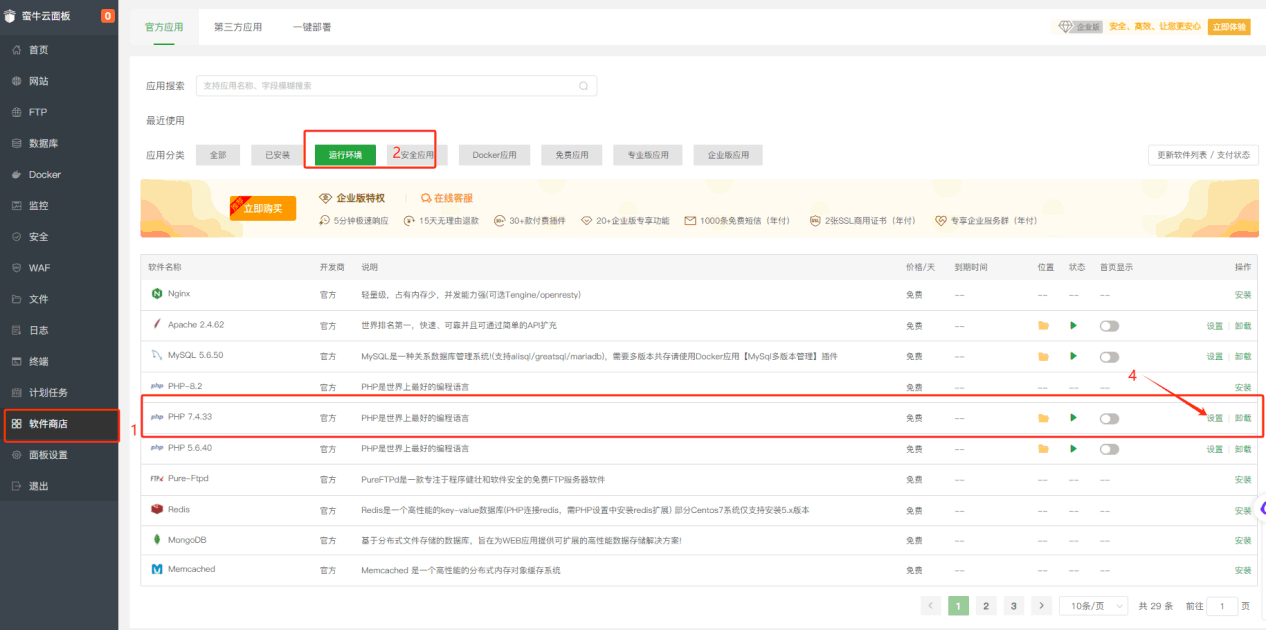
Task: Filter apps by 运行环境 category
Action: coord(345,155)
